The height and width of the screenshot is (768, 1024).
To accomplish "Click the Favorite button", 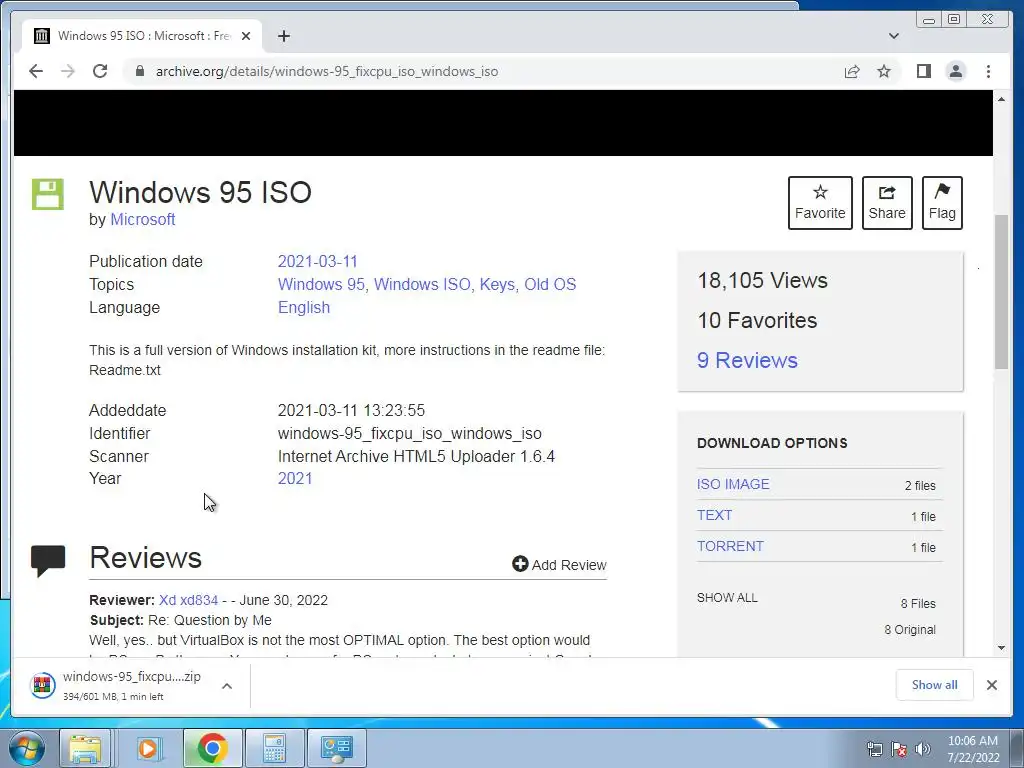I will pyautogui.click(x=820, y=202).
